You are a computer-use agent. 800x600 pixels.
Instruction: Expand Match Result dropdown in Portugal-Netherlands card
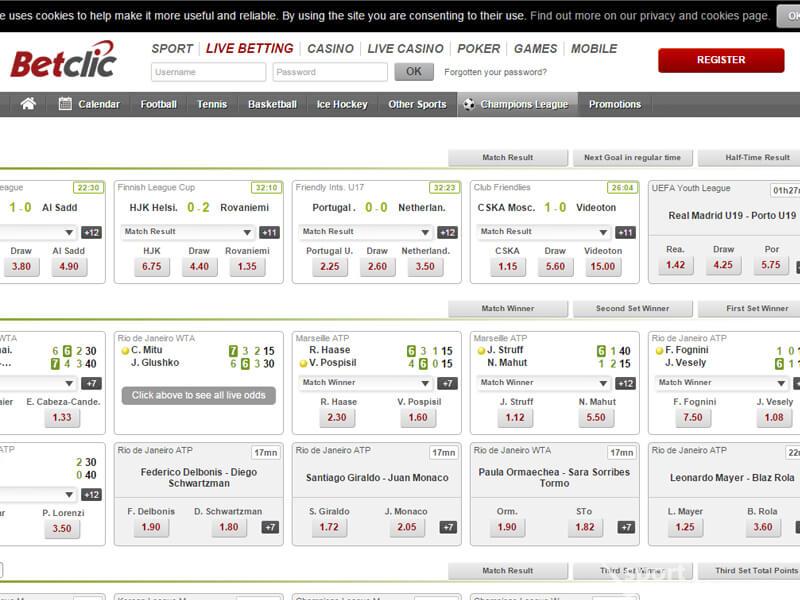coord(366,232)
